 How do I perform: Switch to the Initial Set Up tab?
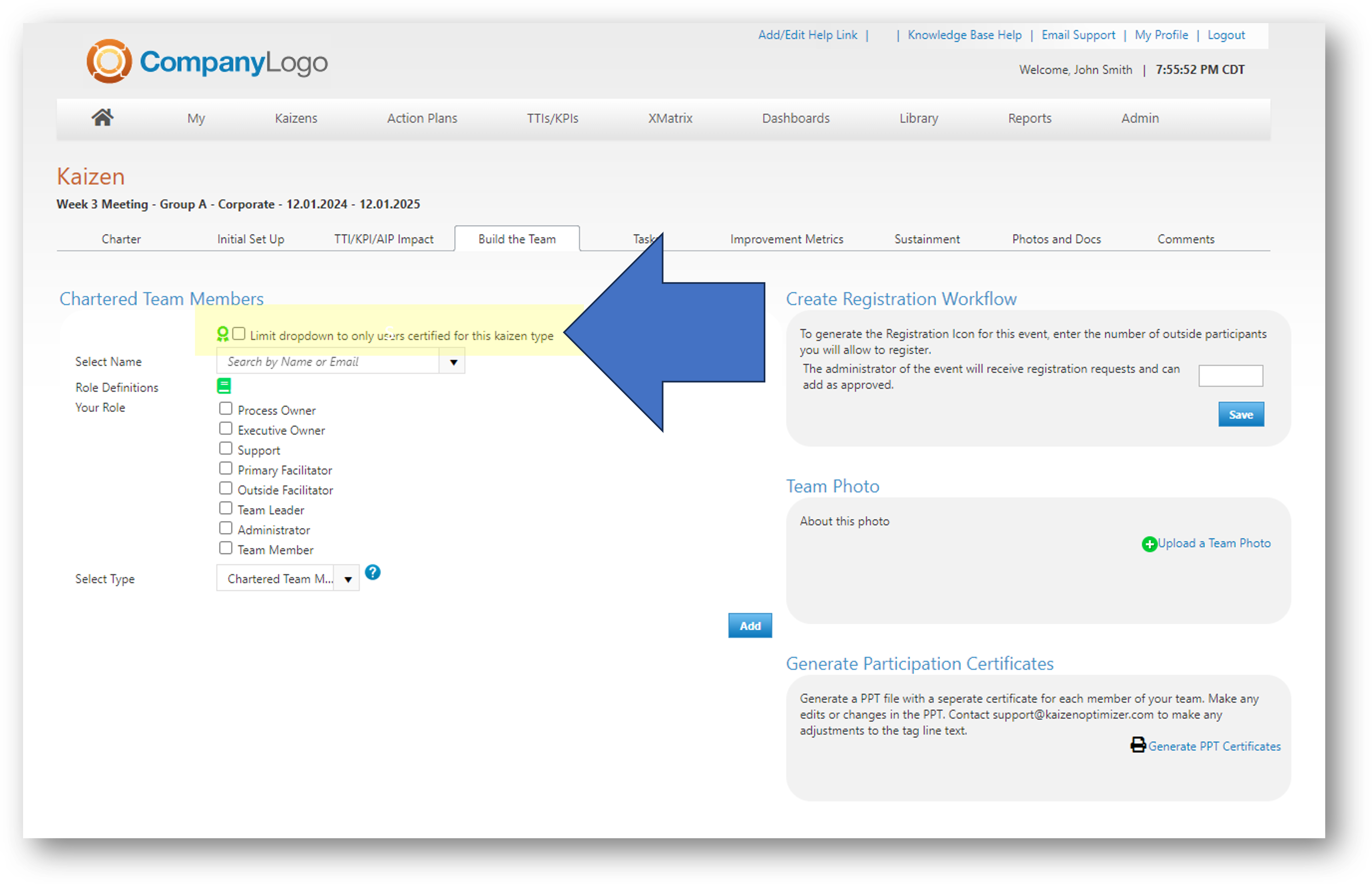251,239
